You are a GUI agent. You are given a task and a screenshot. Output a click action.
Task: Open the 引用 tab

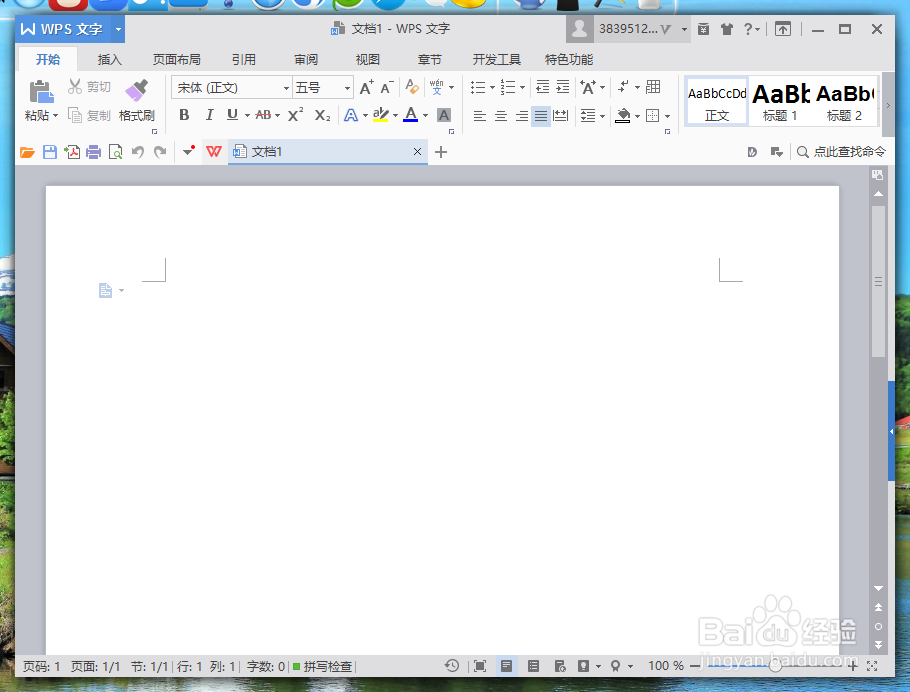243,59
